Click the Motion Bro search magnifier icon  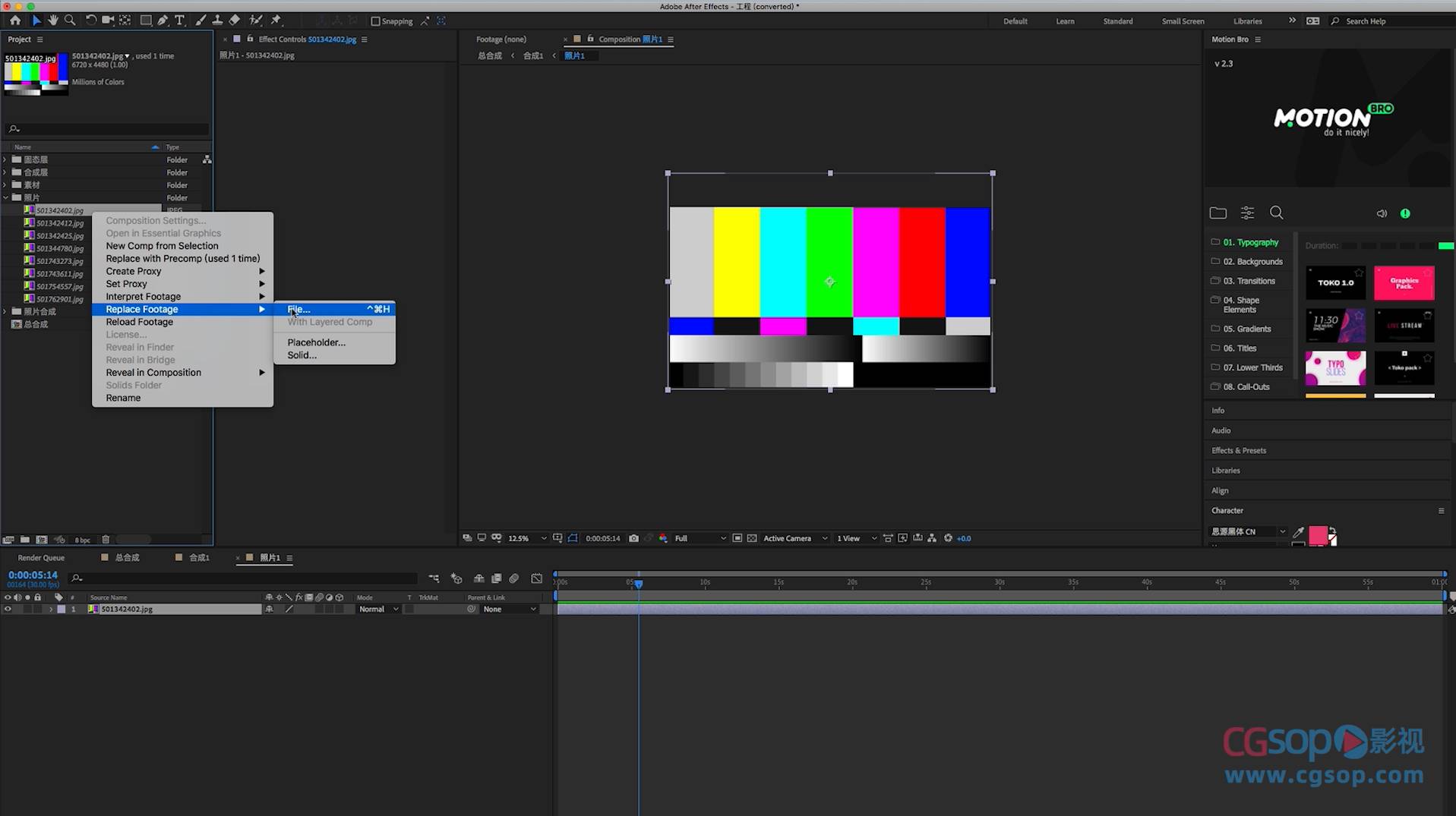pyautogui.click(x=1276, y=213)
